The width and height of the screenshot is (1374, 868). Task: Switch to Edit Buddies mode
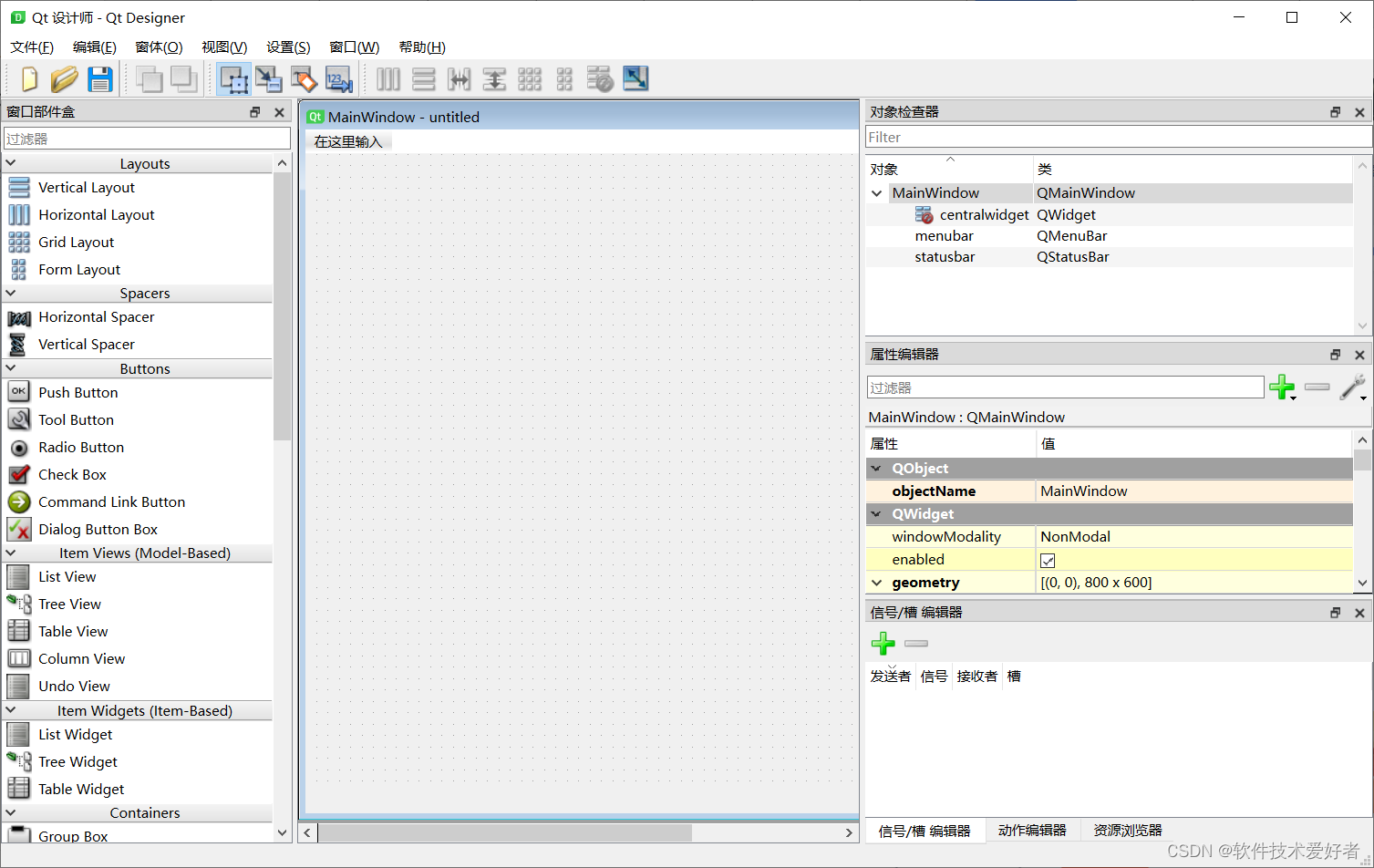tap(304, 79)
